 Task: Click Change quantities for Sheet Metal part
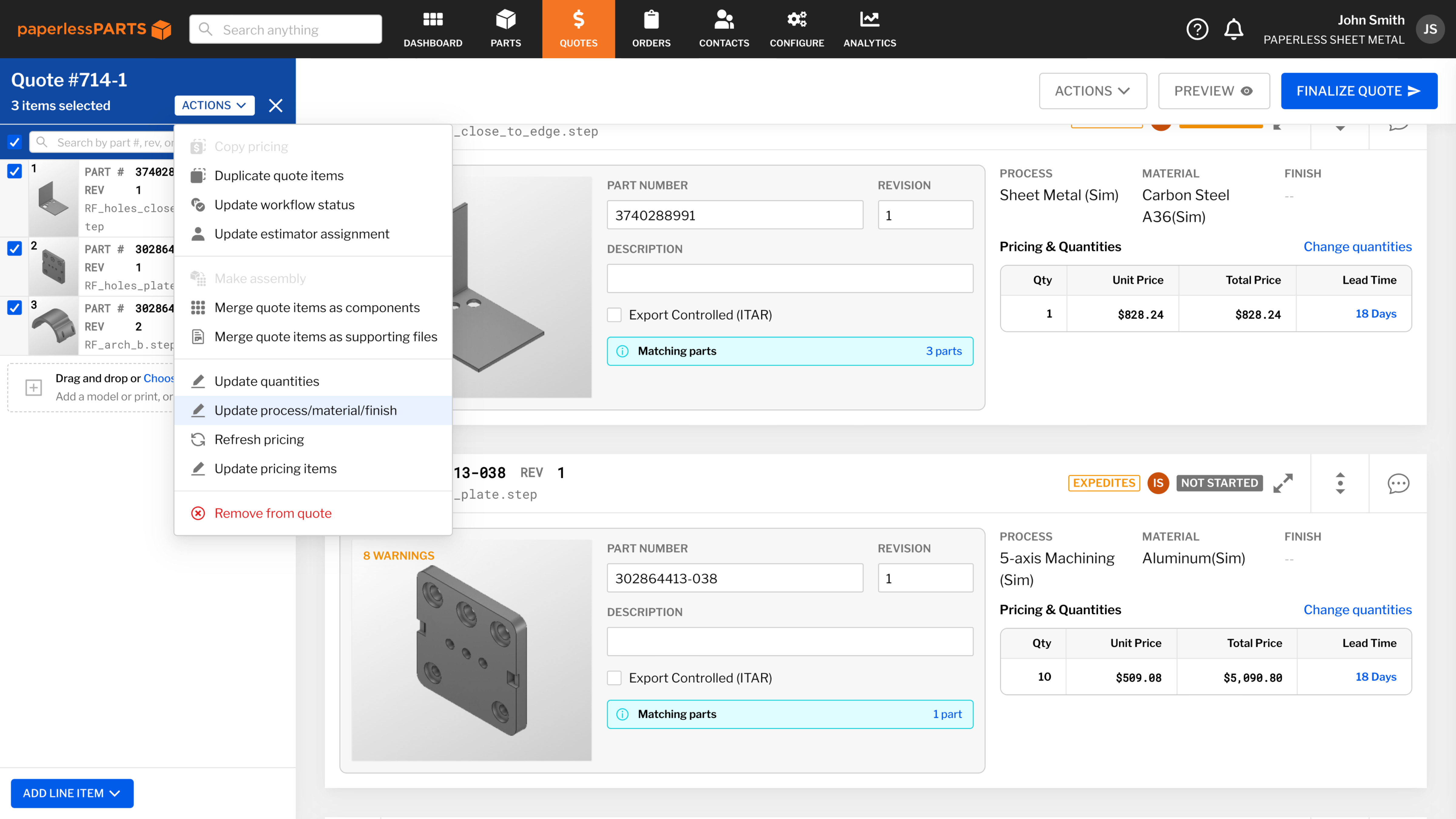pos(1357,247)
